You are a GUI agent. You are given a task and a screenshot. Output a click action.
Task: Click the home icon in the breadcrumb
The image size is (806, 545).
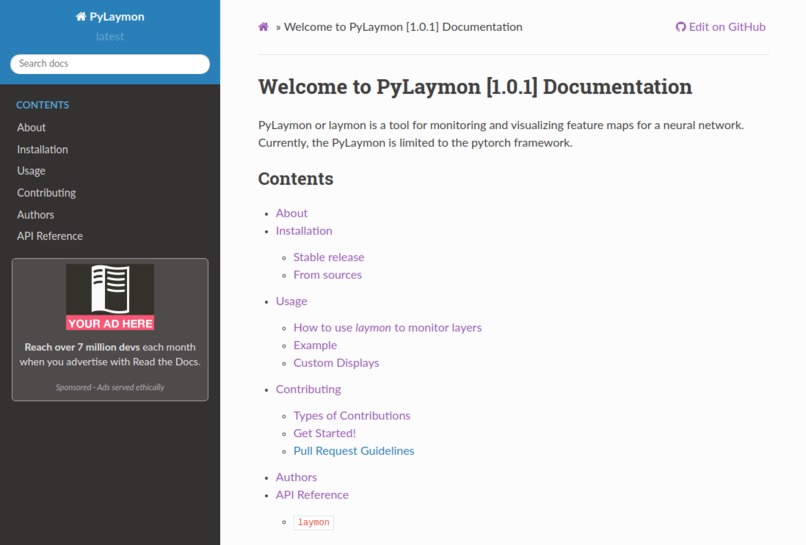coord(263,27)
